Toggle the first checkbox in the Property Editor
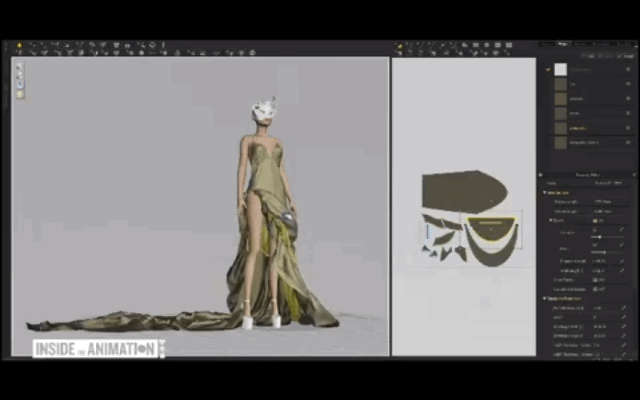Viewport: 640px width, 400px height. pyautogui.click(x=597, y=220)
